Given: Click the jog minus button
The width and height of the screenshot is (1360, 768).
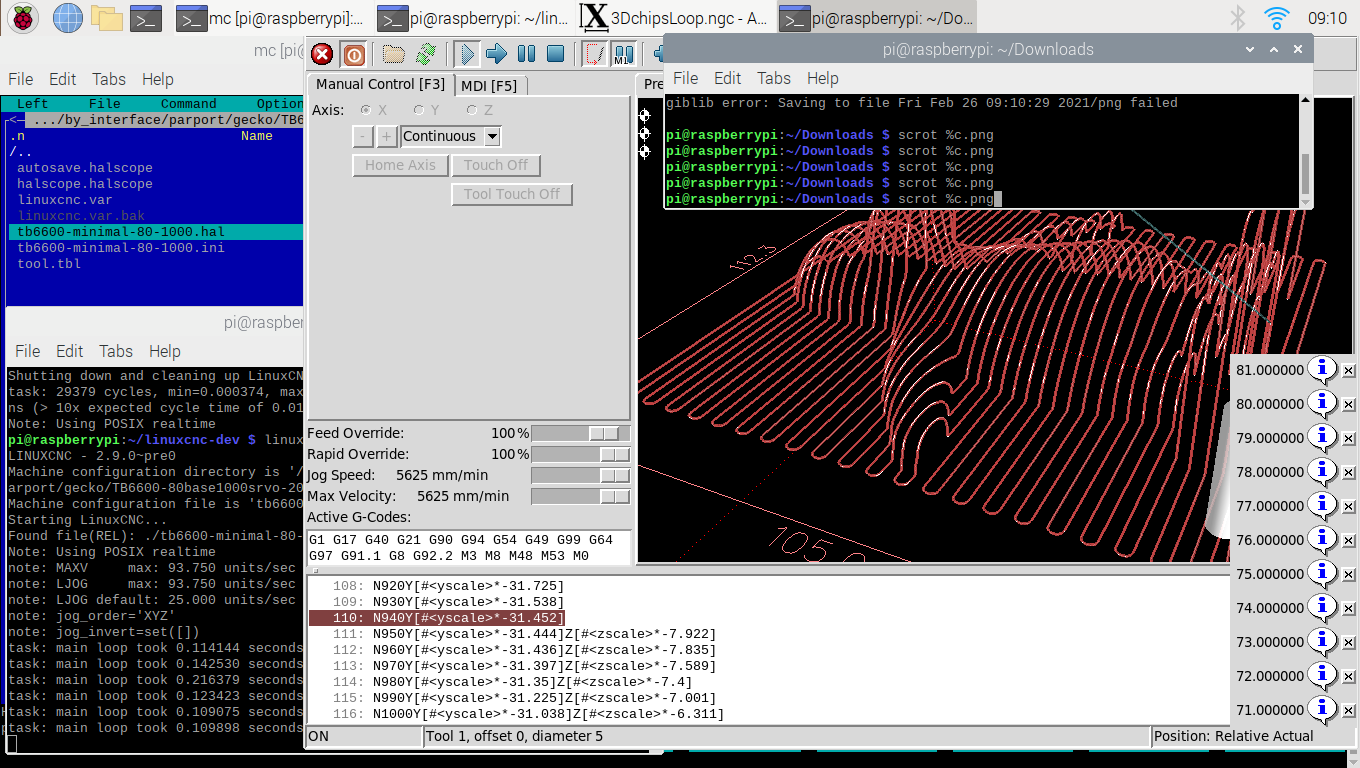Looking at the screenshot, I should [363, 136].
